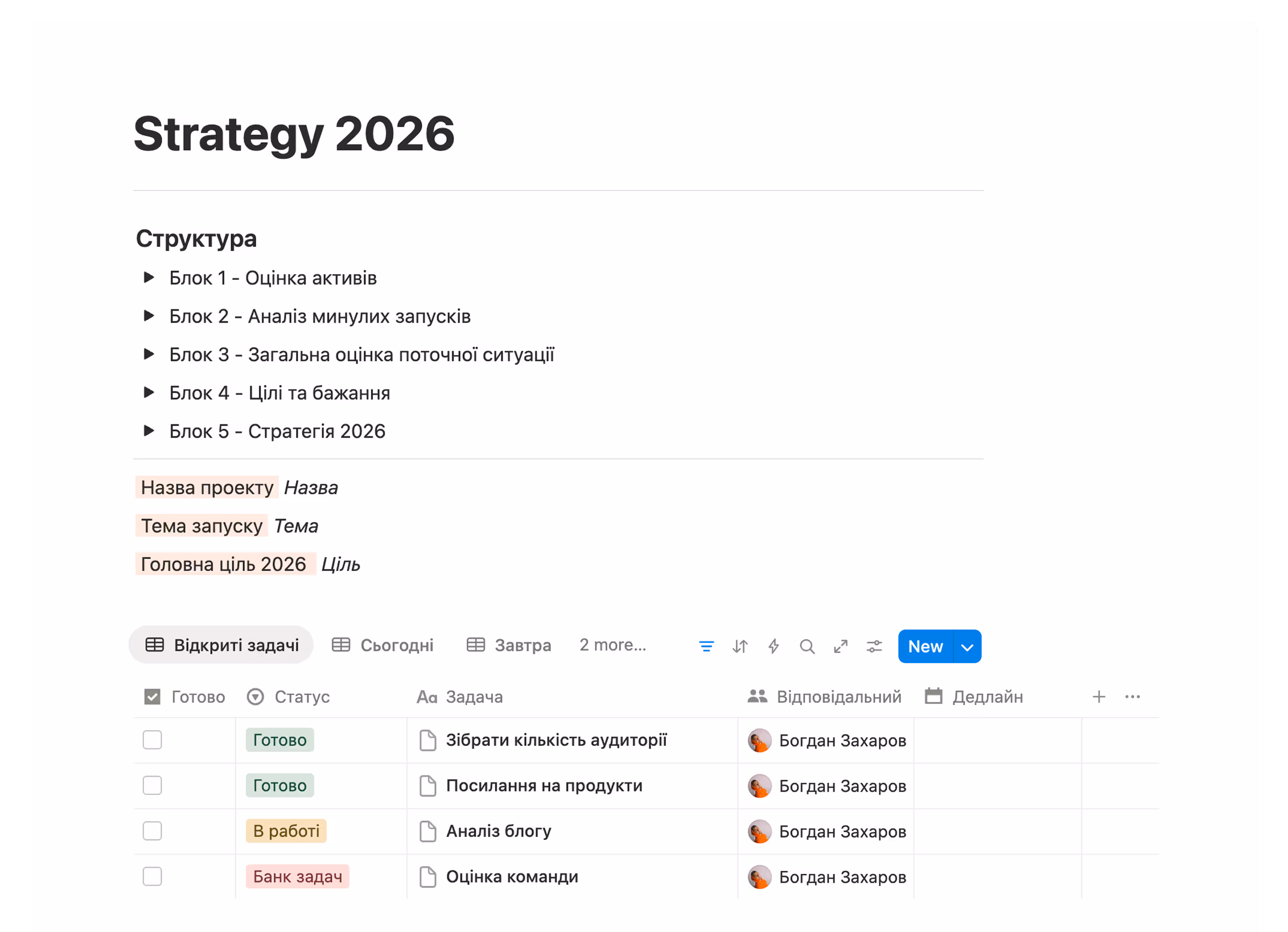
Task: Switch to the Сьогодні view tab
Action: 383,645
